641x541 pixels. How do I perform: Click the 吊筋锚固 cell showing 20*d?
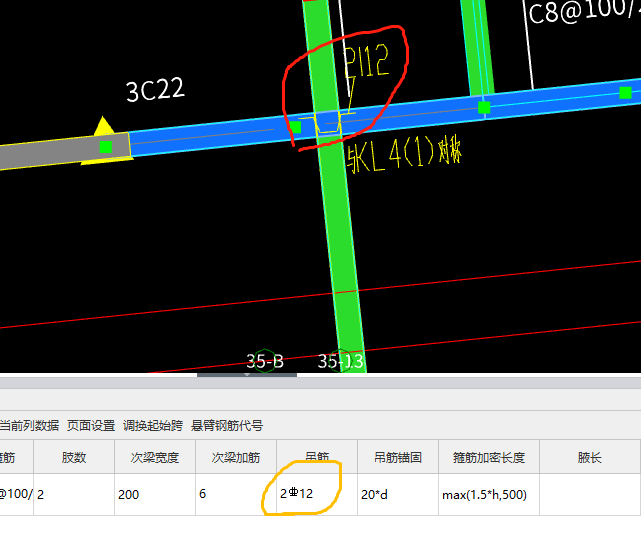[398, 495]
